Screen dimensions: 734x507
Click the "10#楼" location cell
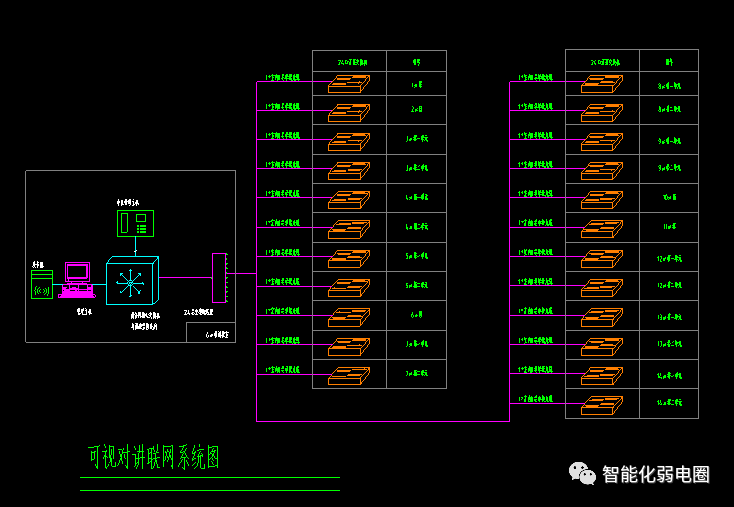pyautogui.click(x=669, y=198)
